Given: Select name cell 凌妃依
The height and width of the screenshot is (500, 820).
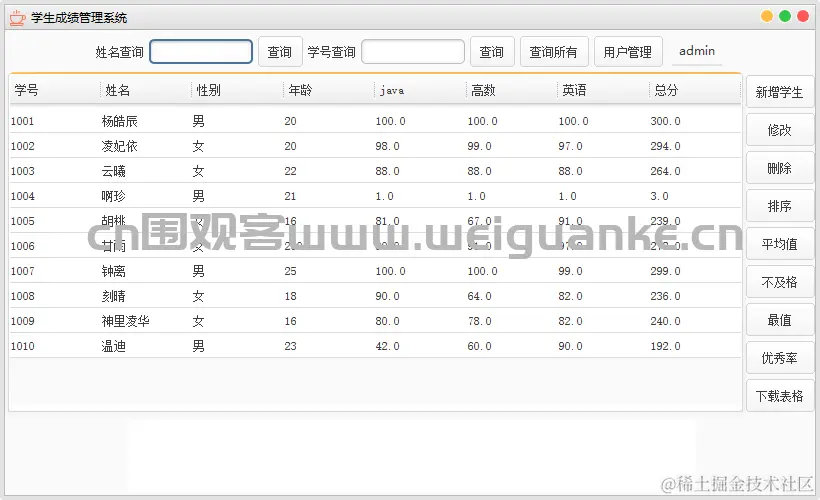Looking at the screenshot, I should point(119,146).
